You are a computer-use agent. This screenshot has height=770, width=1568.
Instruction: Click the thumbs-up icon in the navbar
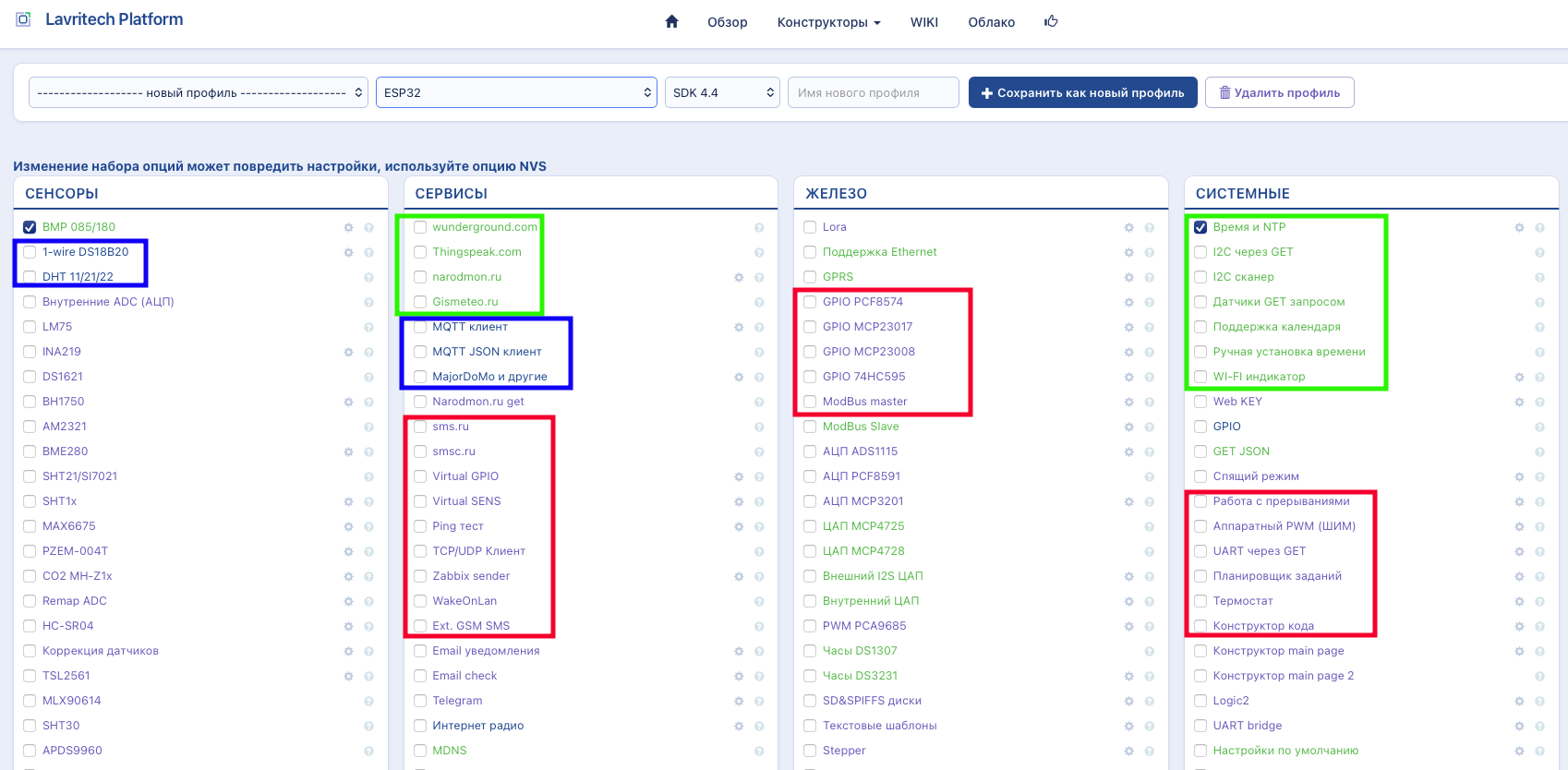point(1051,22)
